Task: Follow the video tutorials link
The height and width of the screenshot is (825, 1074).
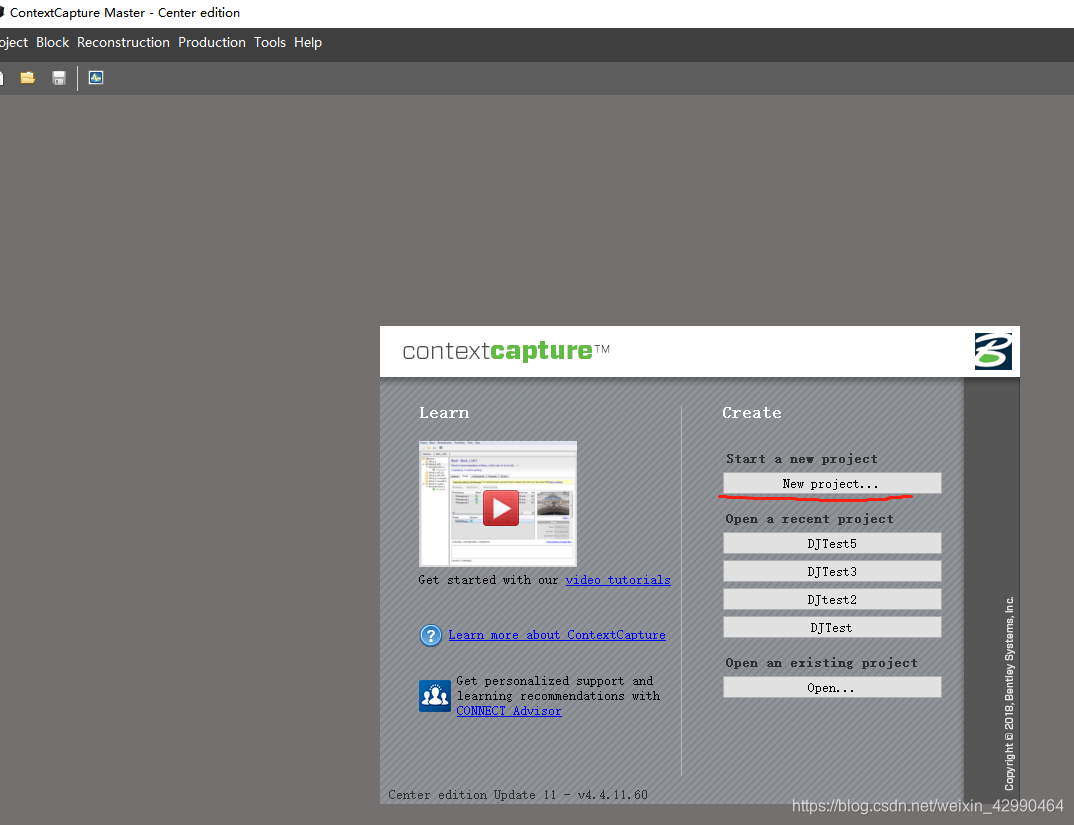Action: [x=618, y=580]
